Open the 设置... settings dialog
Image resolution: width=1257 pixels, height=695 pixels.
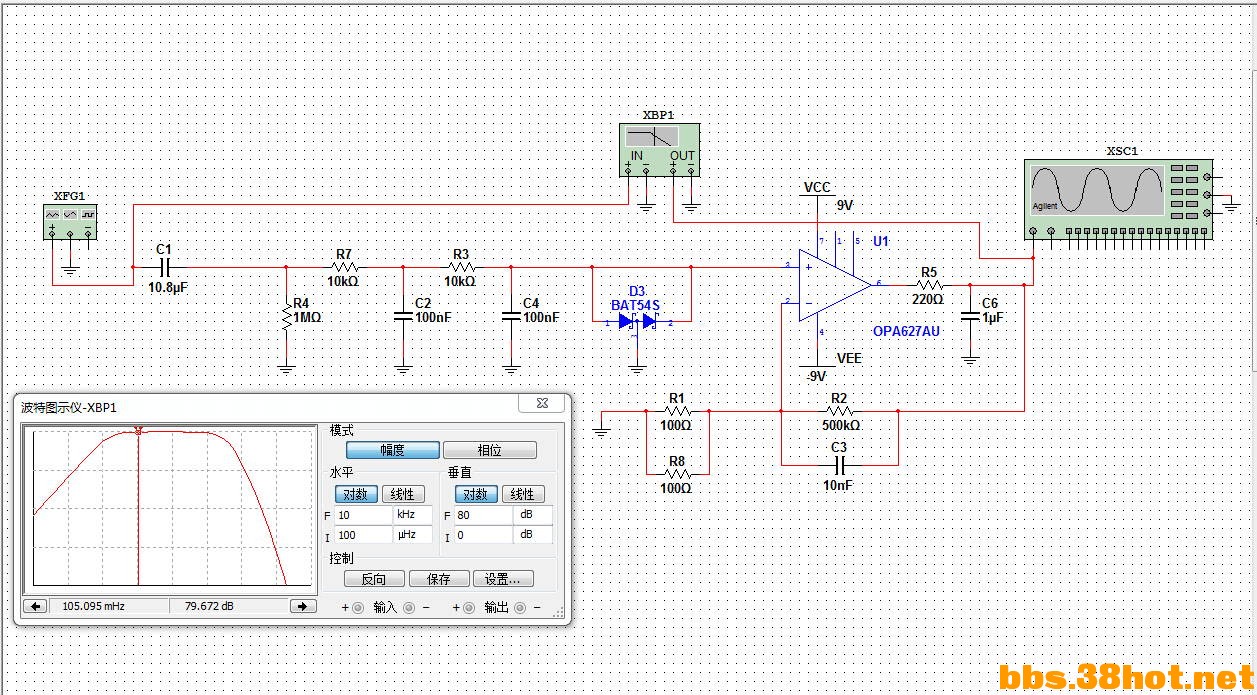tap(503, 579)
